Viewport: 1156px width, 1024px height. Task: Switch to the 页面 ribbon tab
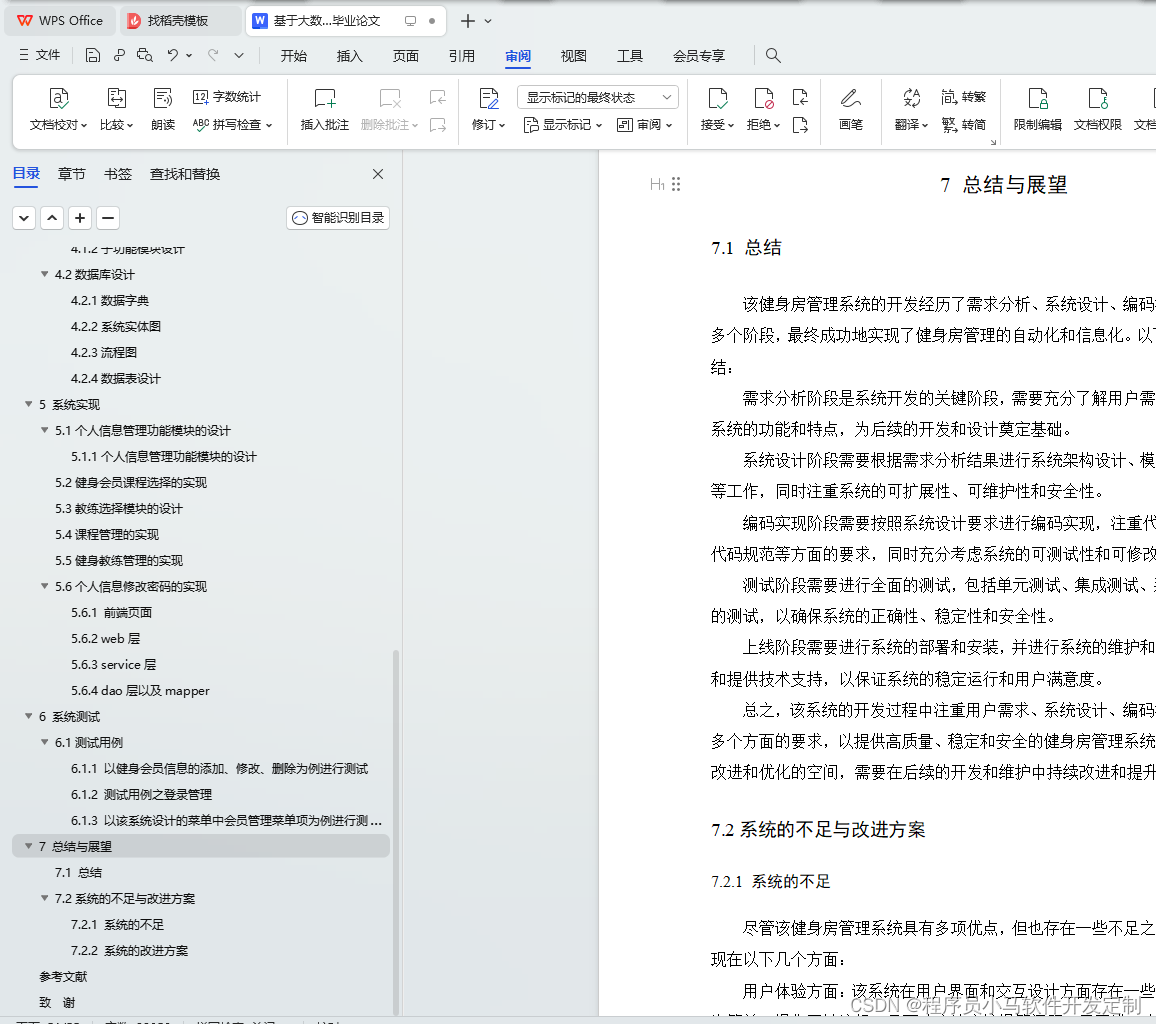405,56
